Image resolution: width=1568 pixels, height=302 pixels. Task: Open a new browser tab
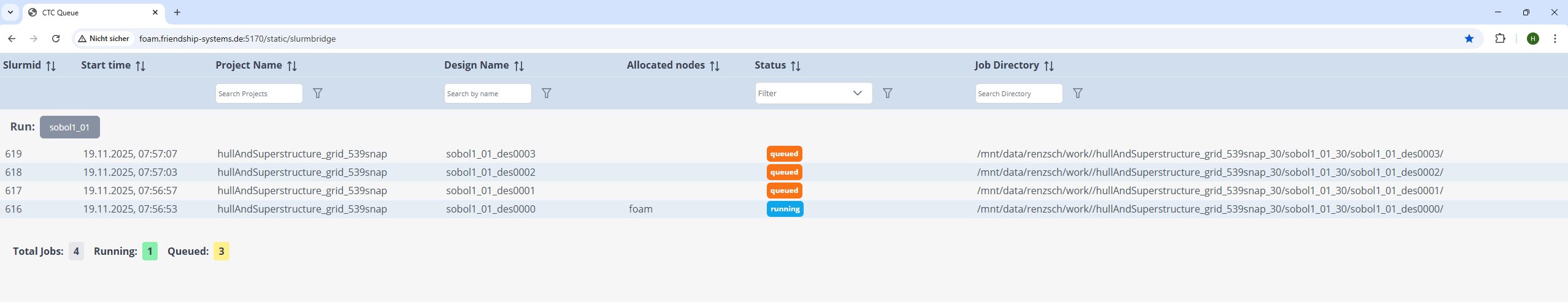tap(177, 12)
